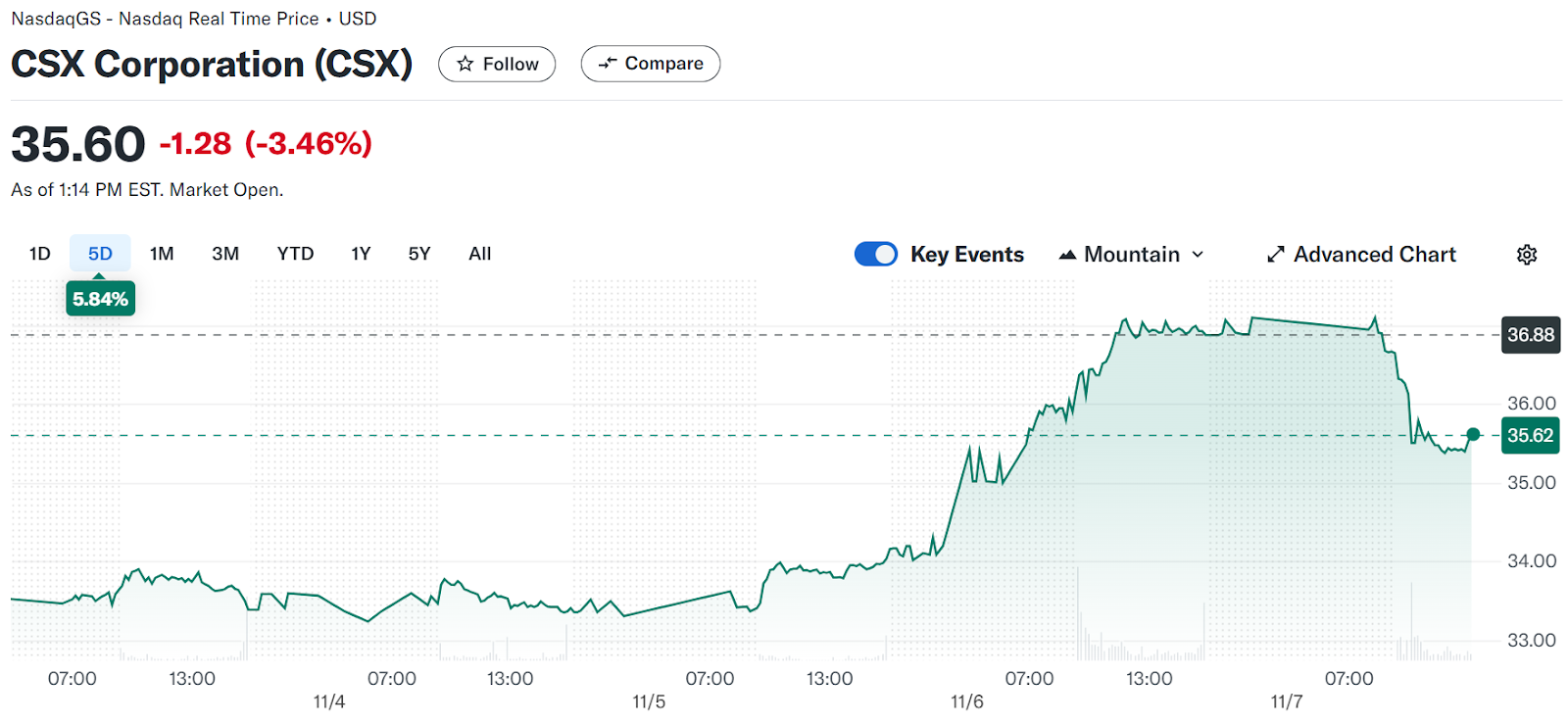The image size is (1568, 724).
Task: Click the 36.88 previous close label
Action: pyautogui.click(x=1531, y=335)
